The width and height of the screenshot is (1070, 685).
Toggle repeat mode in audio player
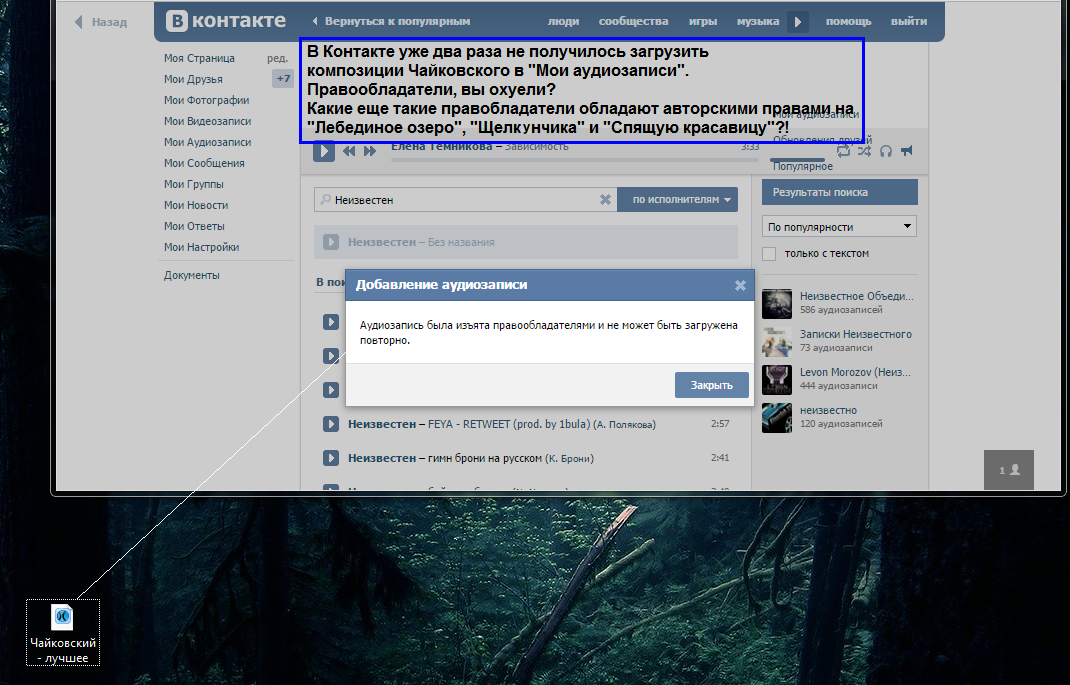click(843, 151)
